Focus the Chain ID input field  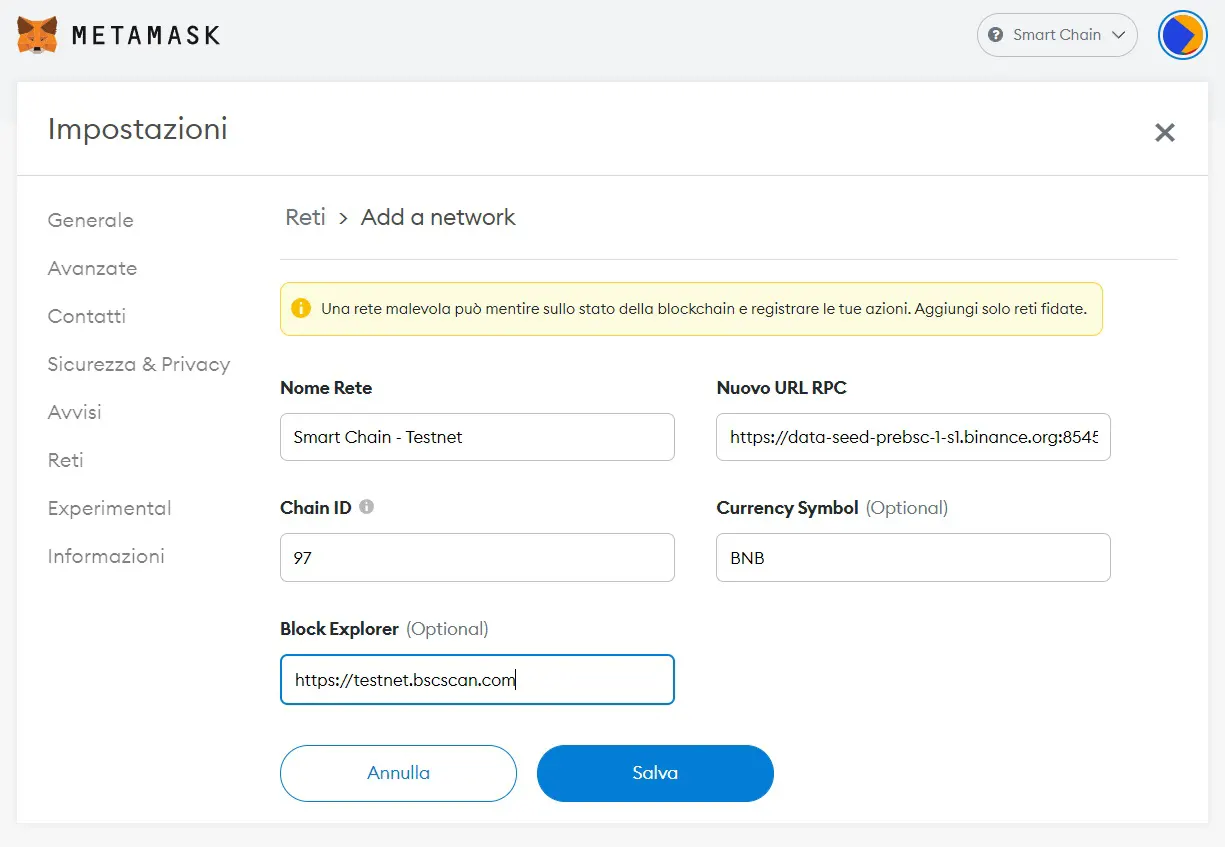(477, 558)
